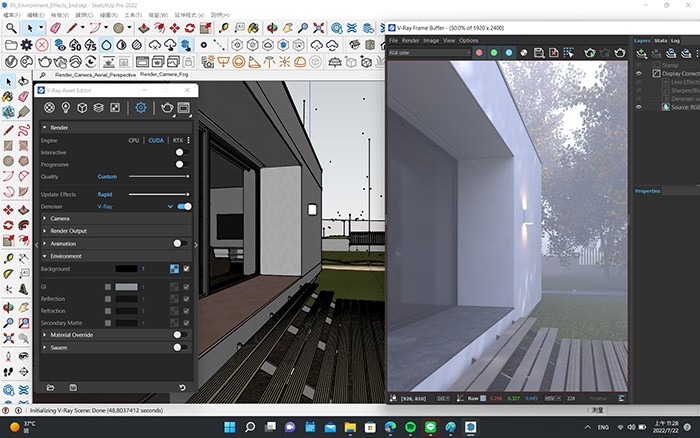Open the Stats tab in Frame Buffer
The height and width of the screenshot is (438, 700).
(x=661, y=40)
